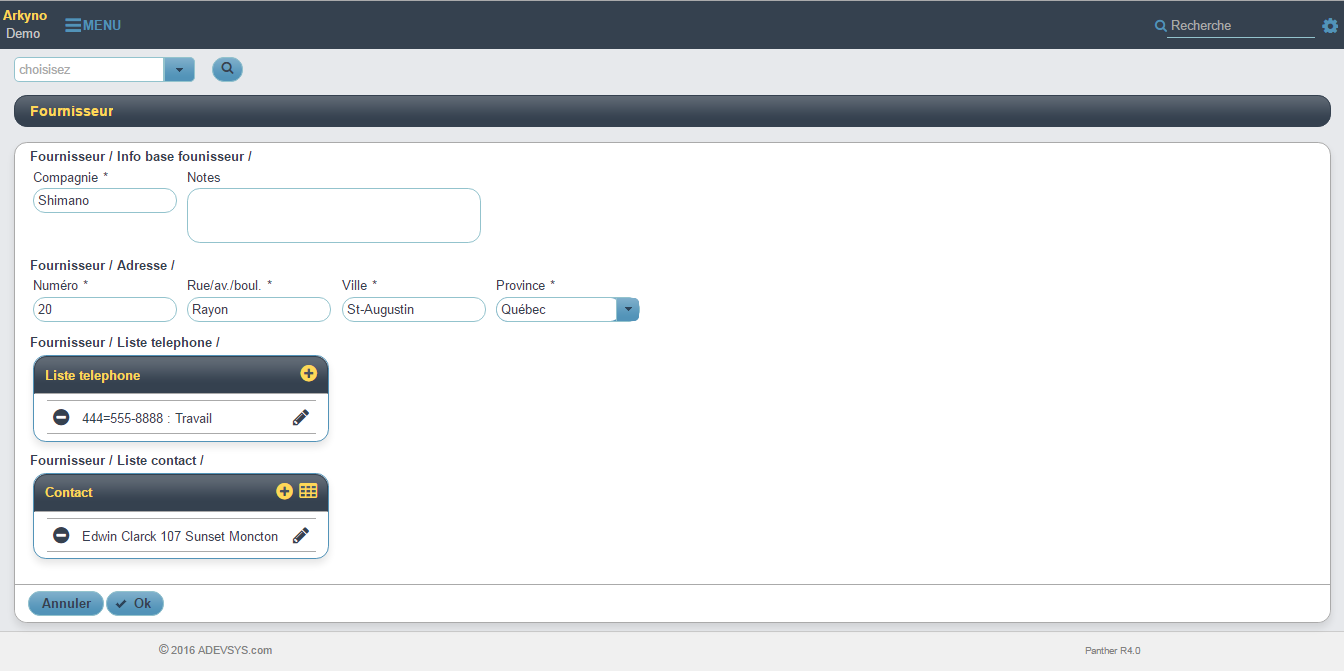Add a contact with Contact plus icon
The width and height of the screenshot is (1344, 672).
click(284, 491)
